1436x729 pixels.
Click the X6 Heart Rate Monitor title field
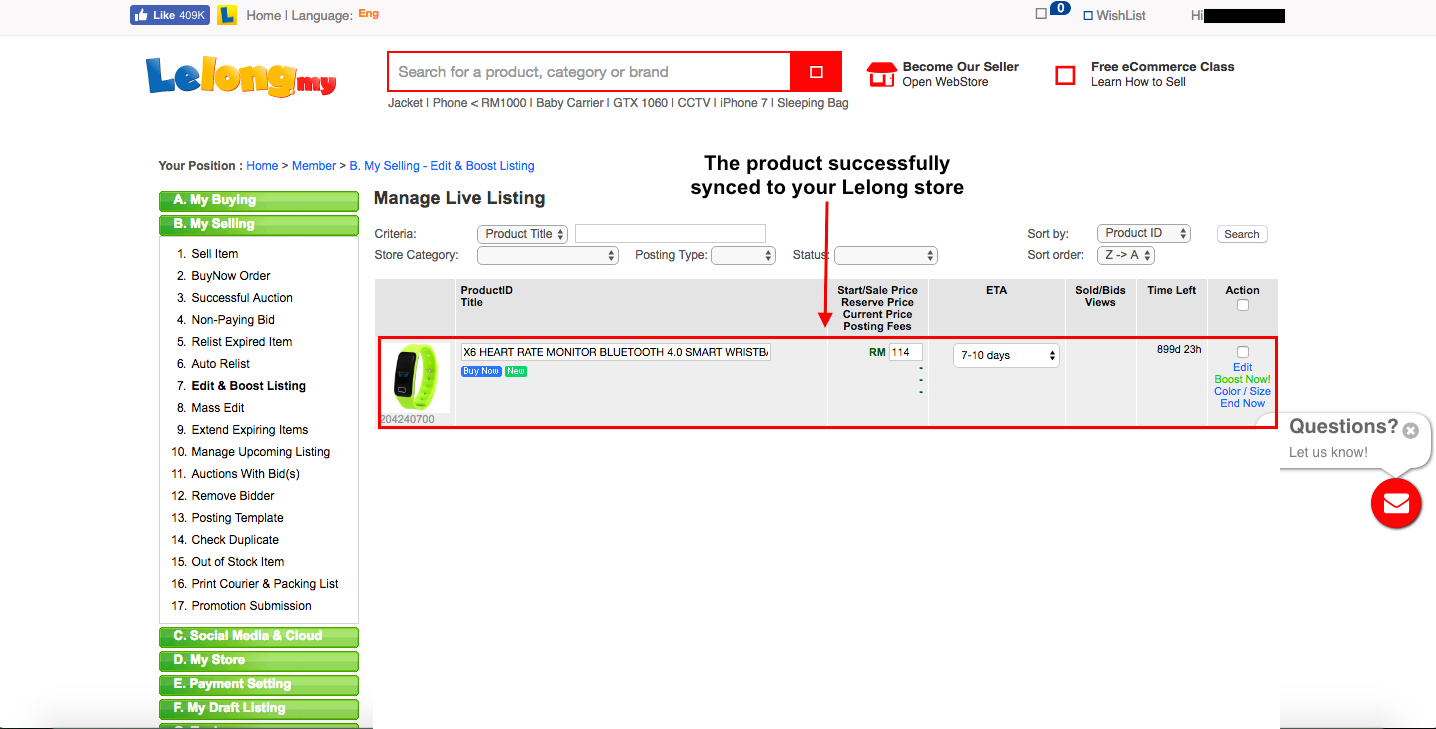click(616, 352)
